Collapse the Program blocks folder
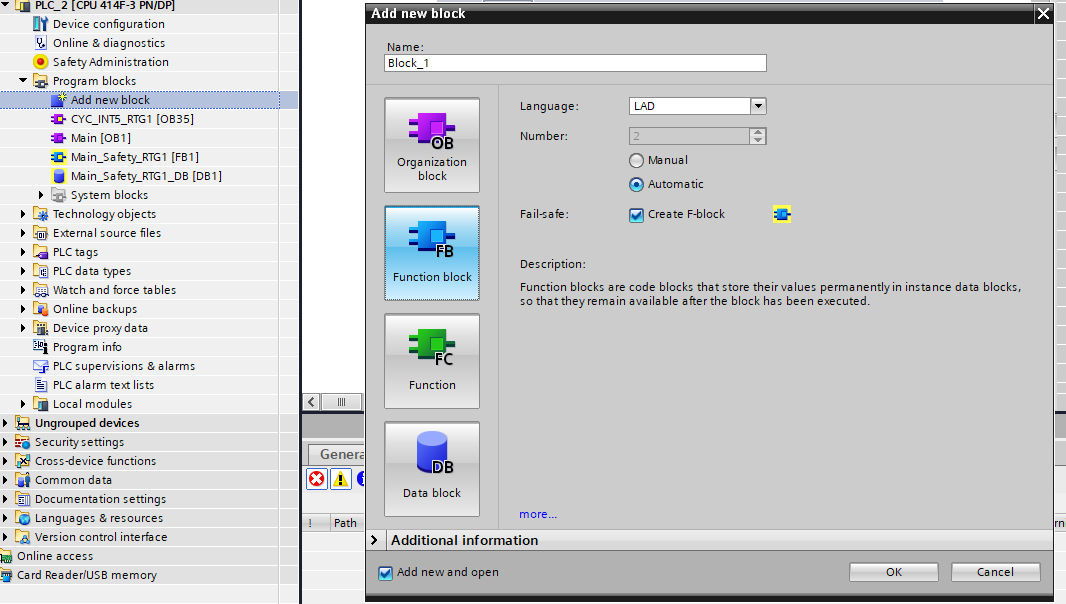This screenshot has width=1066, height=604. pos(24,81)
